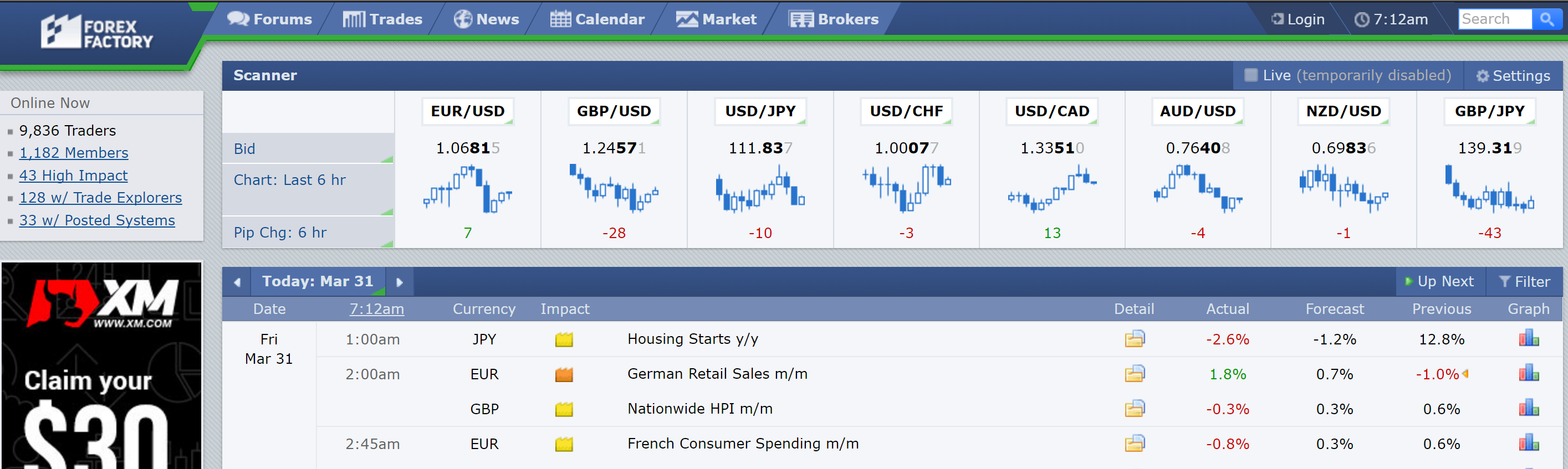Open graph for French Consumer Spending m/m
Image resolution: width=1568 pixels, height=469 pixels.
tap(1529, 443)
